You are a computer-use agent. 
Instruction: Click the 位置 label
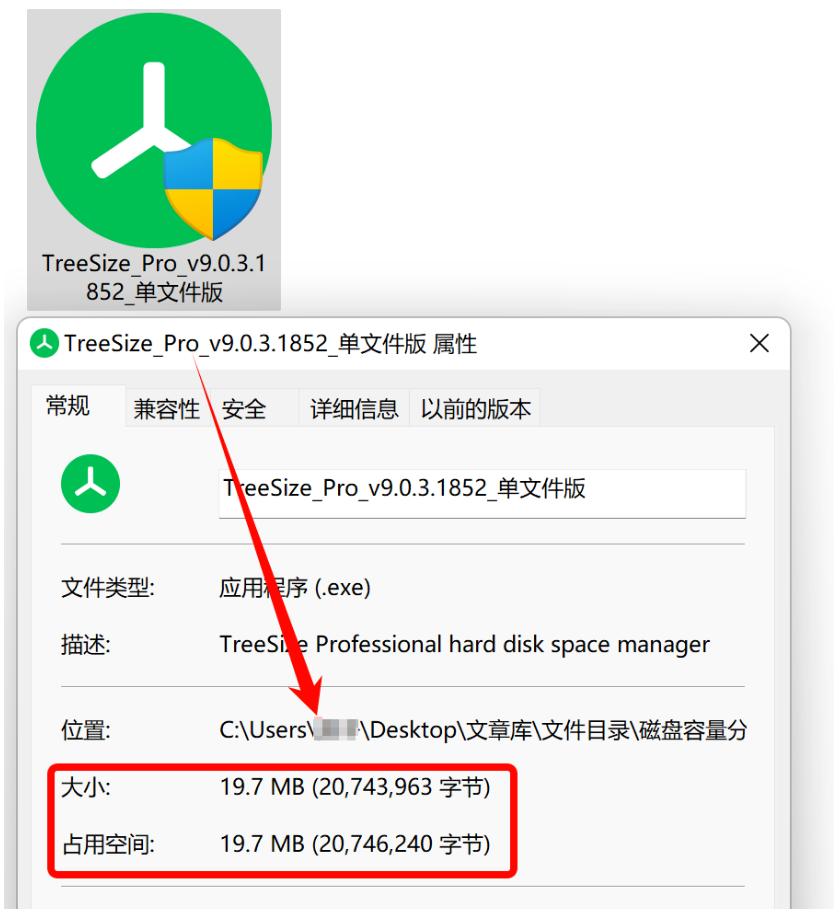(x=86, y=730)
